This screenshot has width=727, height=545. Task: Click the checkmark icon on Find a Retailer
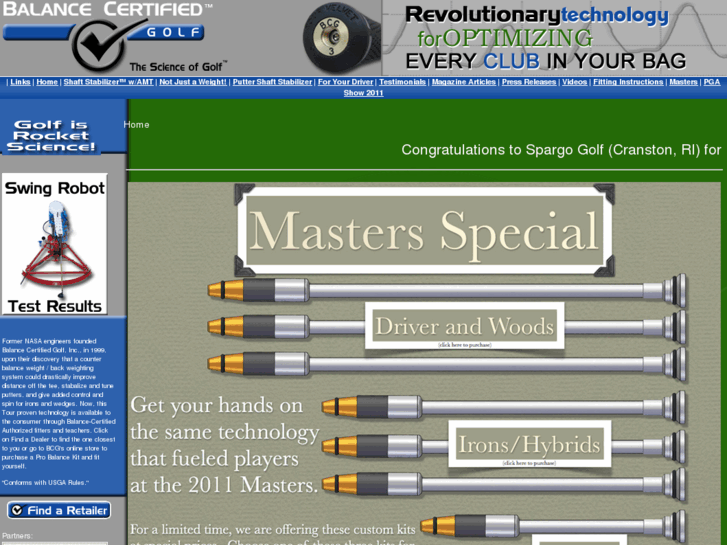pos(17,510)
